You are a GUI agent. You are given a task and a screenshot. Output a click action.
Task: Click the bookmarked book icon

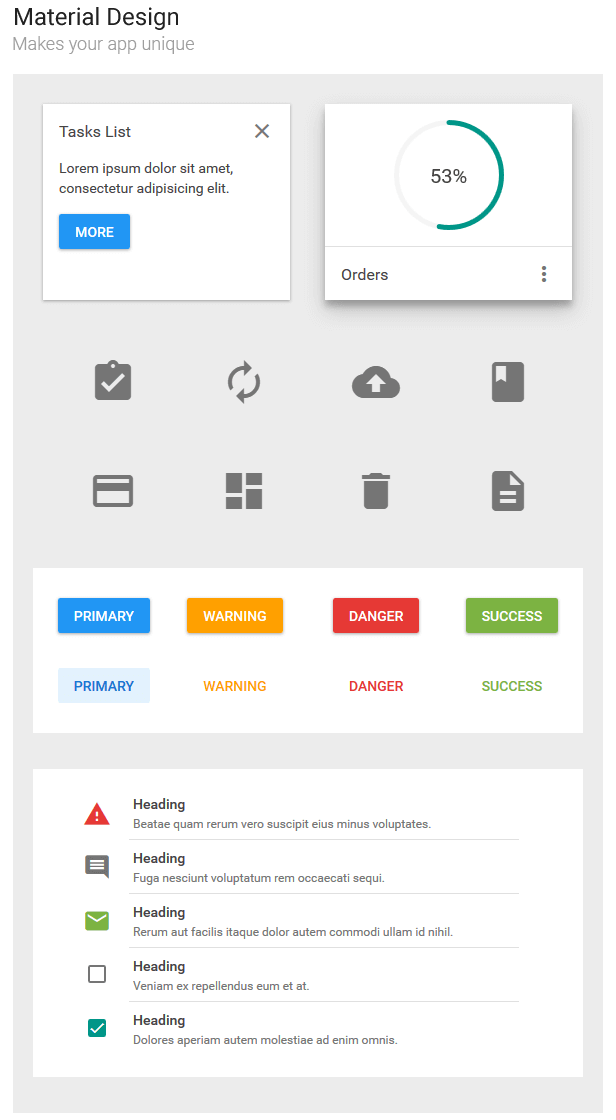tap(508, 381)
